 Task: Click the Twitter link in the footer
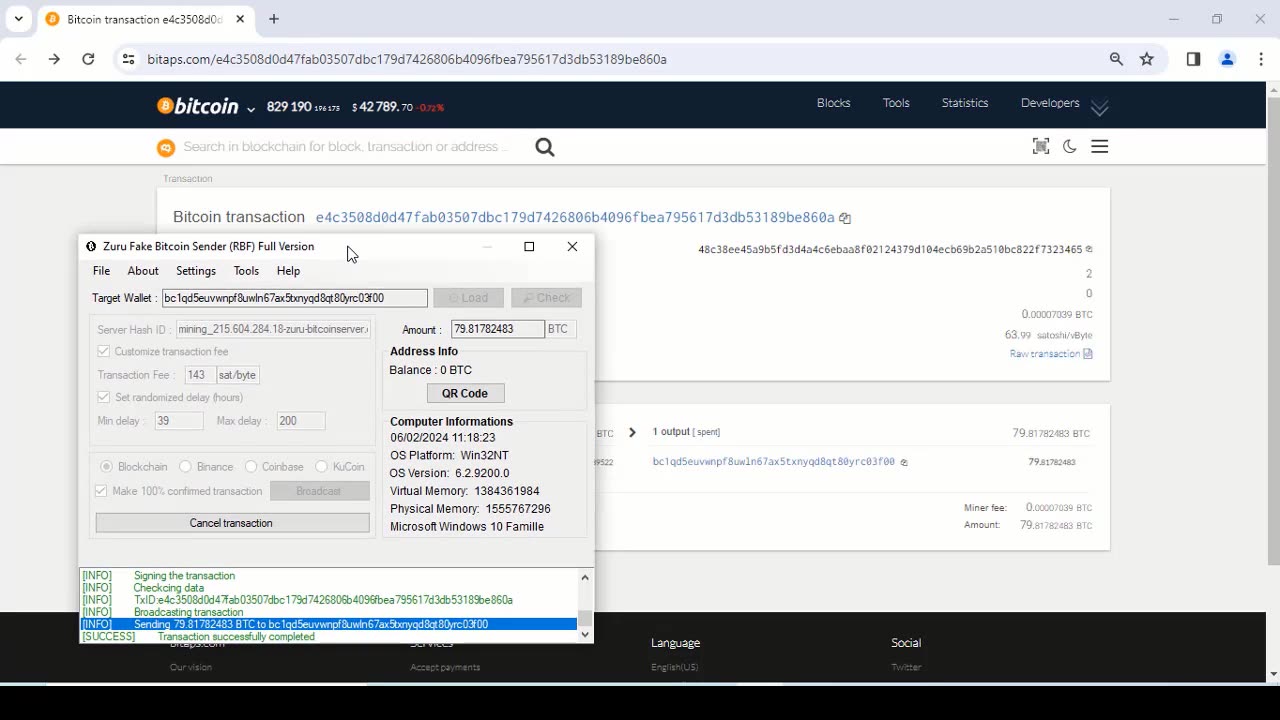coord(906,667)
